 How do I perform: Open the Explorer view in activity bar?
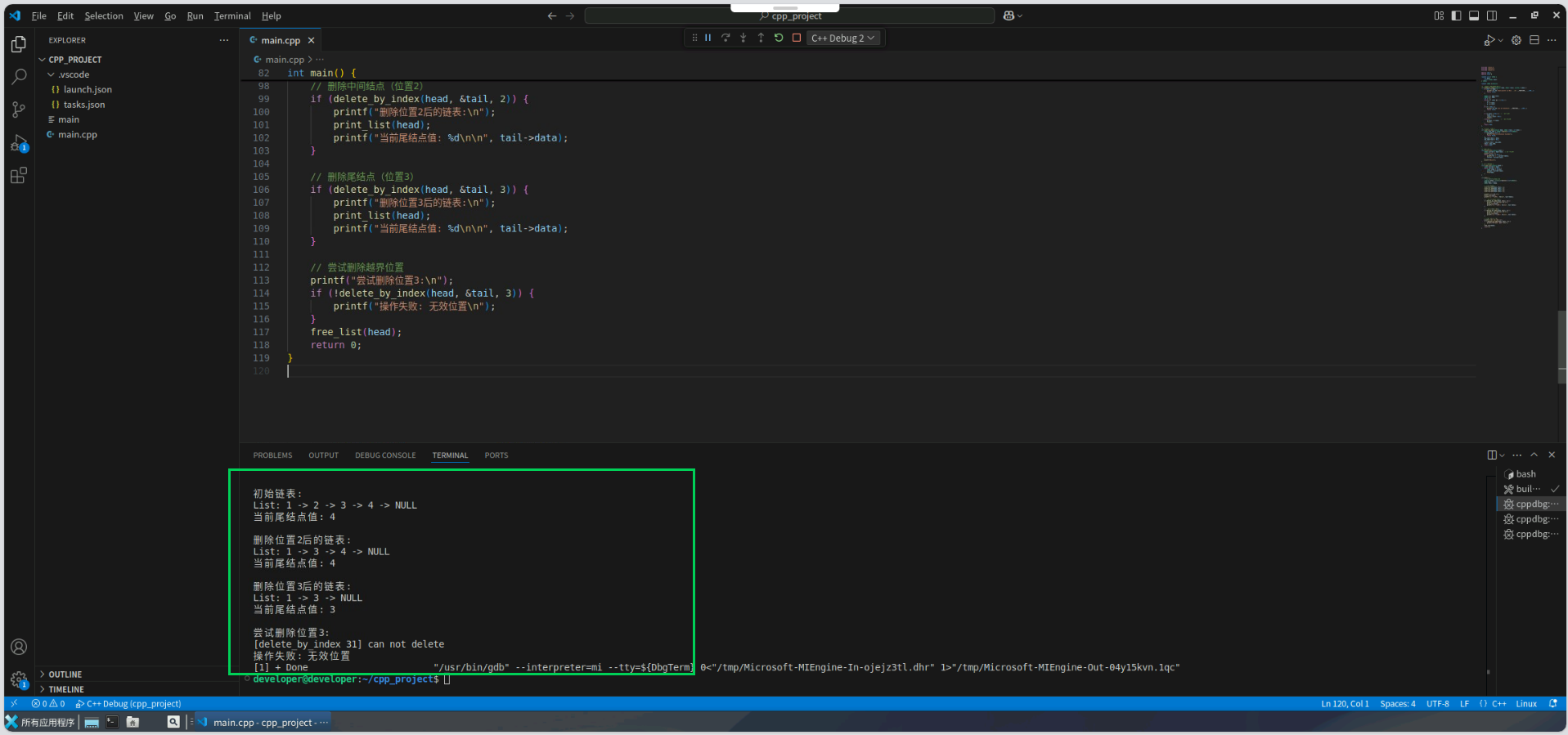pos(19,44)
